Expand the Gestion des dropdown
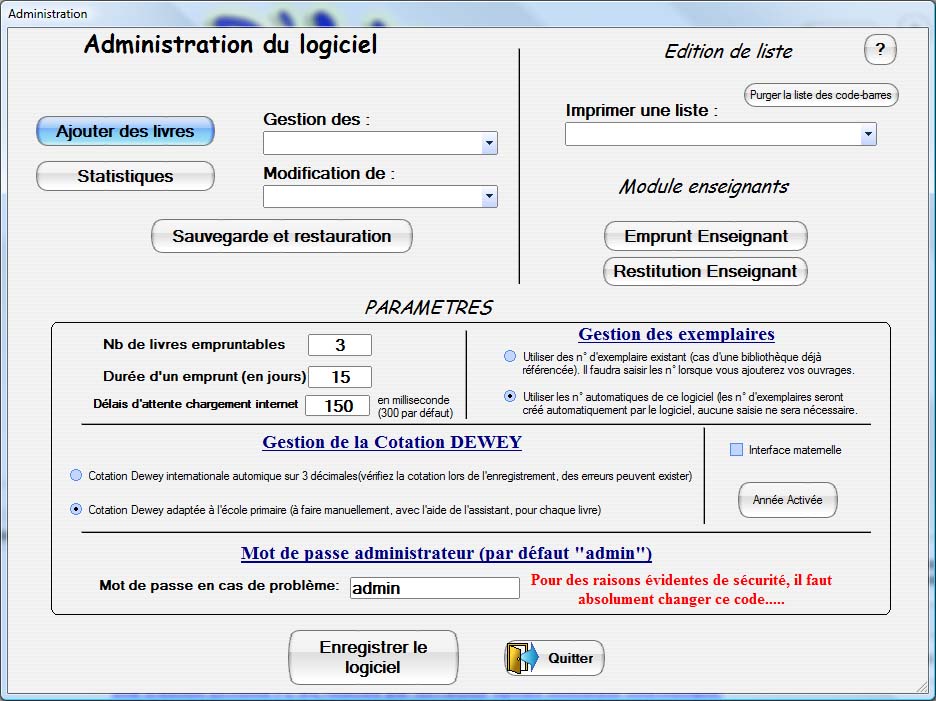This screenshot has height=701, width=936. coord(489,144)
